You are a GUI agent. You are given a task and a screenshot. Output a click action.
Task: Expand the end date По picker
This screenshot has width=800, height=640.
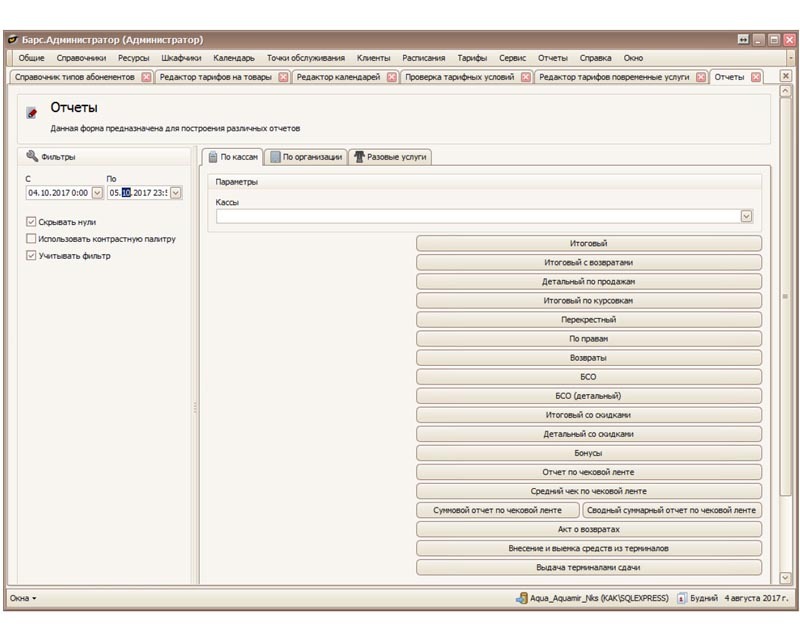(176, 193)
